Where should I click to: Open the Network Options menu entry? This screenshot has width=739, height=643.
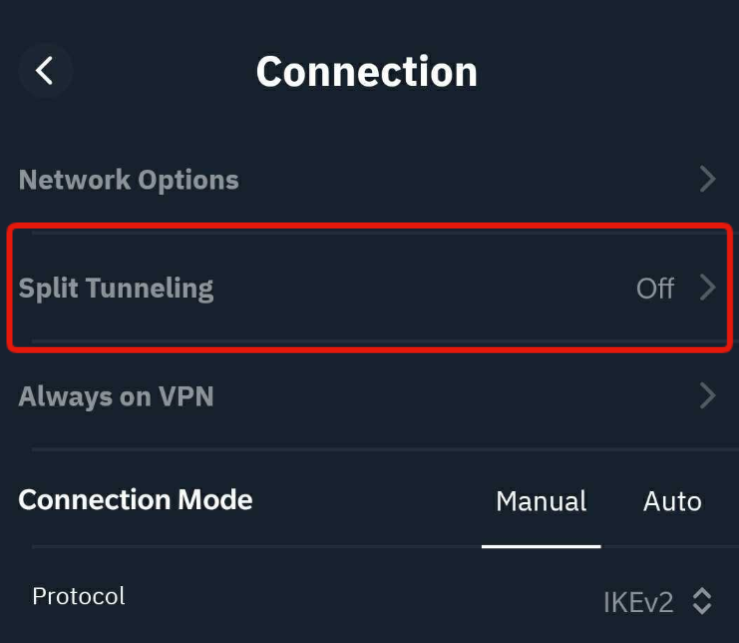[129, 180]
